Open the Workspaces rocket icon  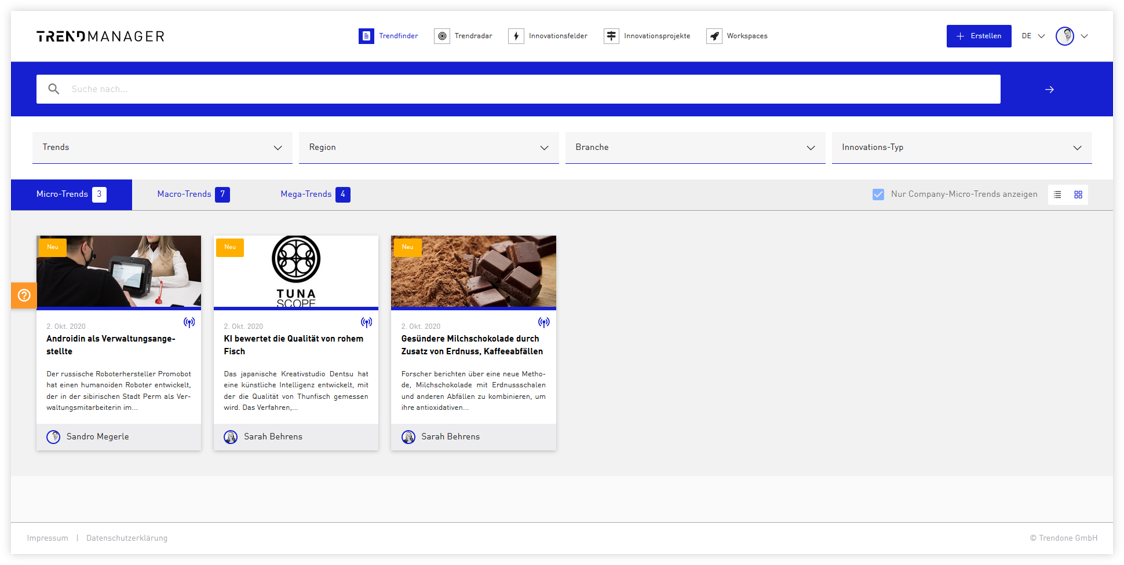[714, 36]
